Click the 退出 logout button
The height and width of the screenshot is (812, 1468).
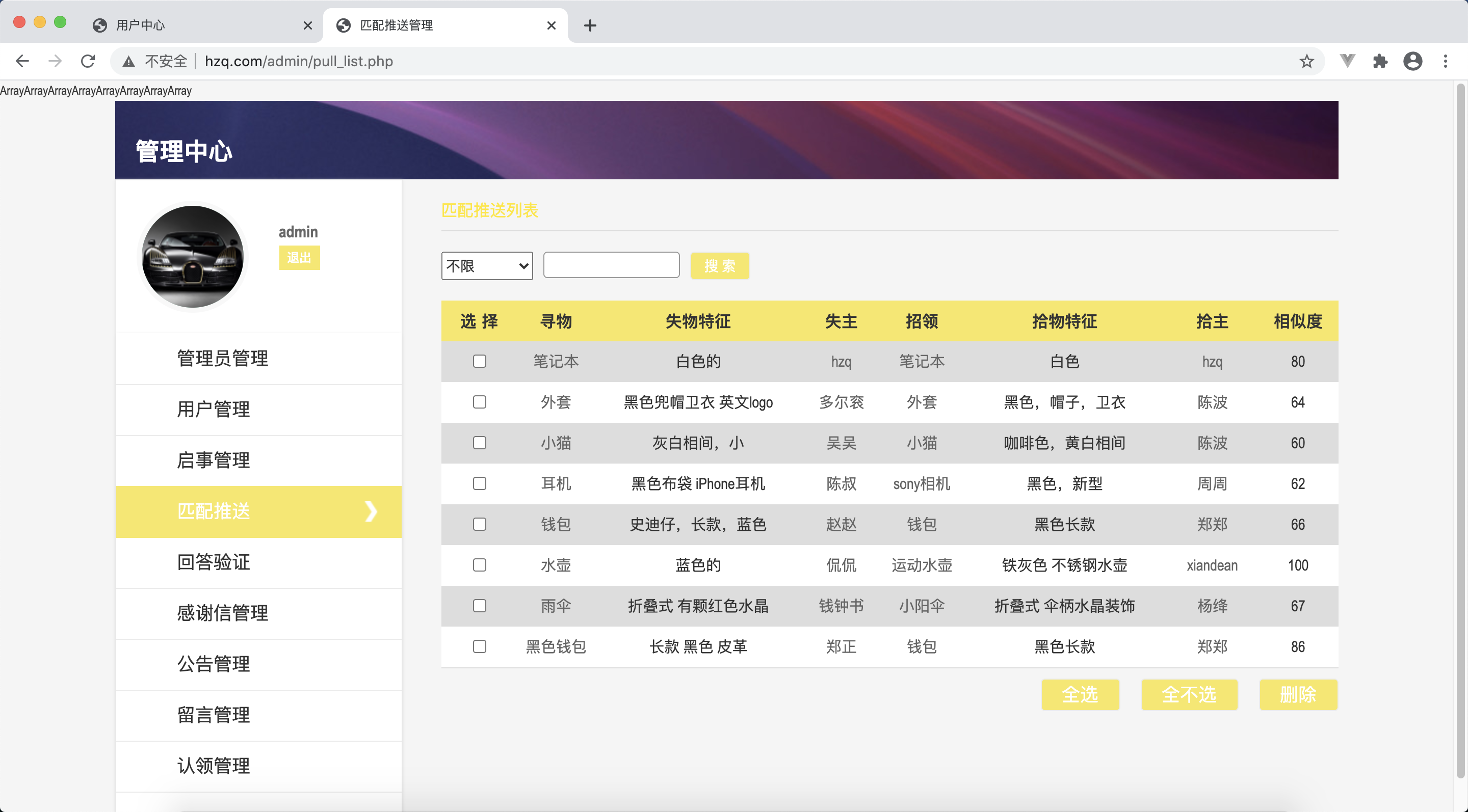coord(299,258)
